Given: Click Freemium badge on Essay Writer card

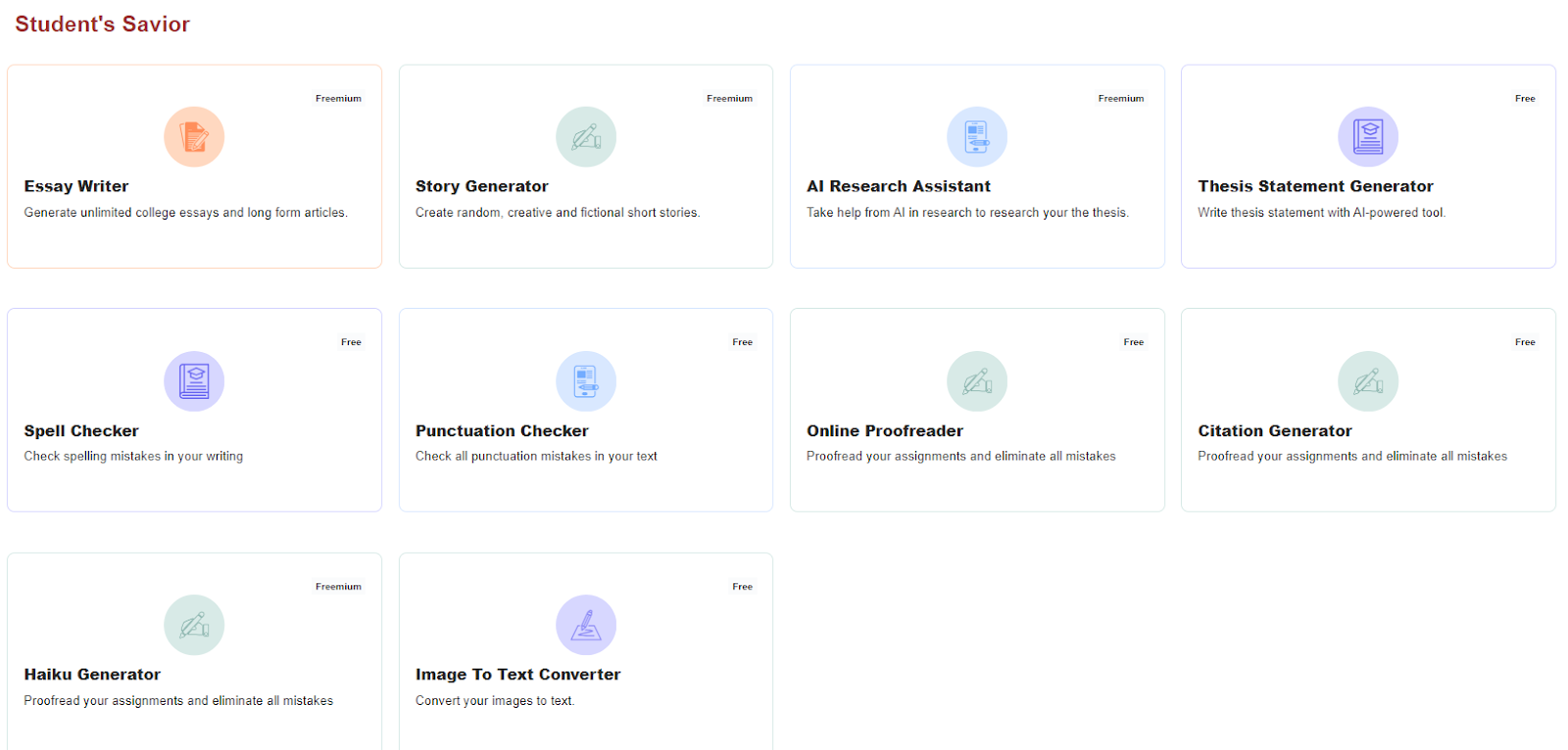Looking at the screenshot, I should (338, 98).
